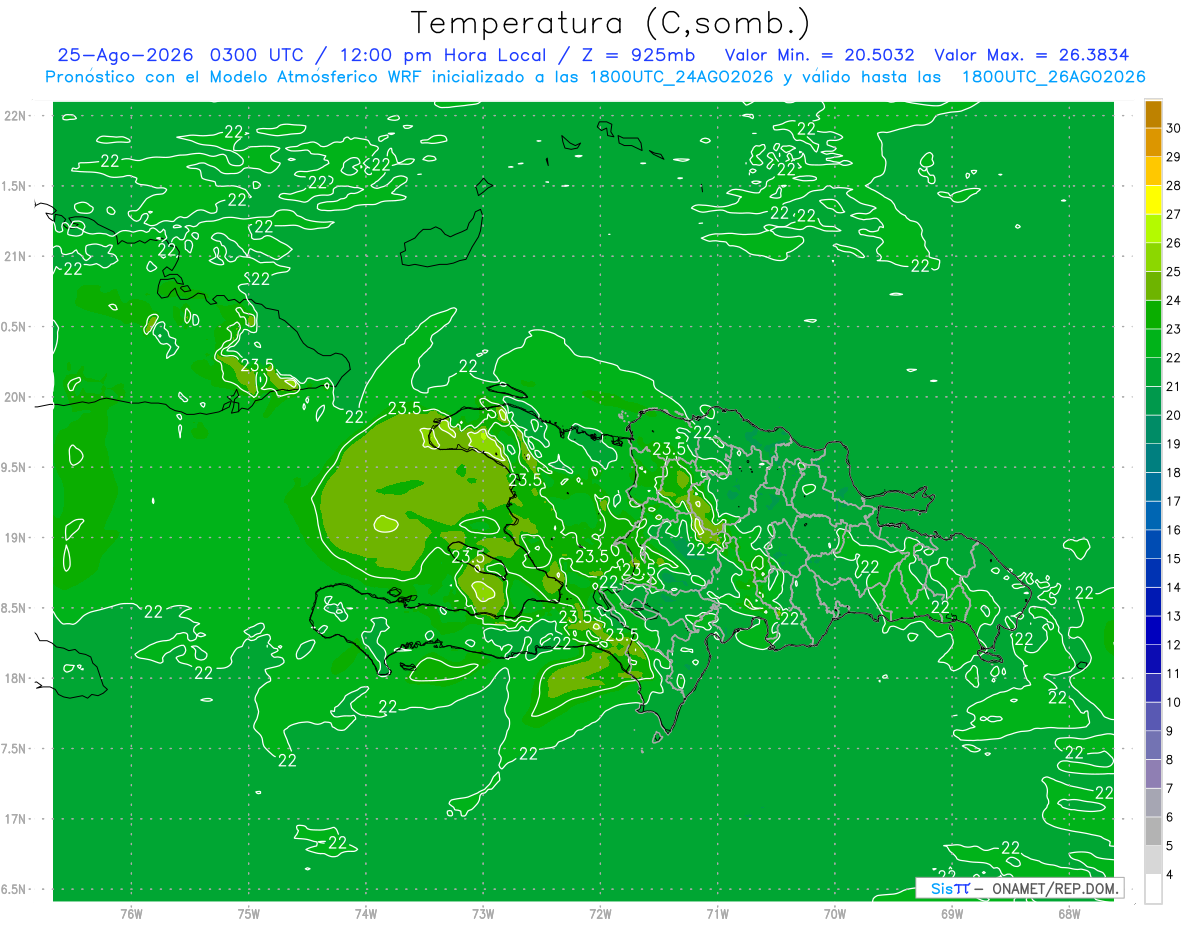Screen dimensions: 1200x927
Task: Click the number 26 on the color scale
Action: [x=1174, y=243]
